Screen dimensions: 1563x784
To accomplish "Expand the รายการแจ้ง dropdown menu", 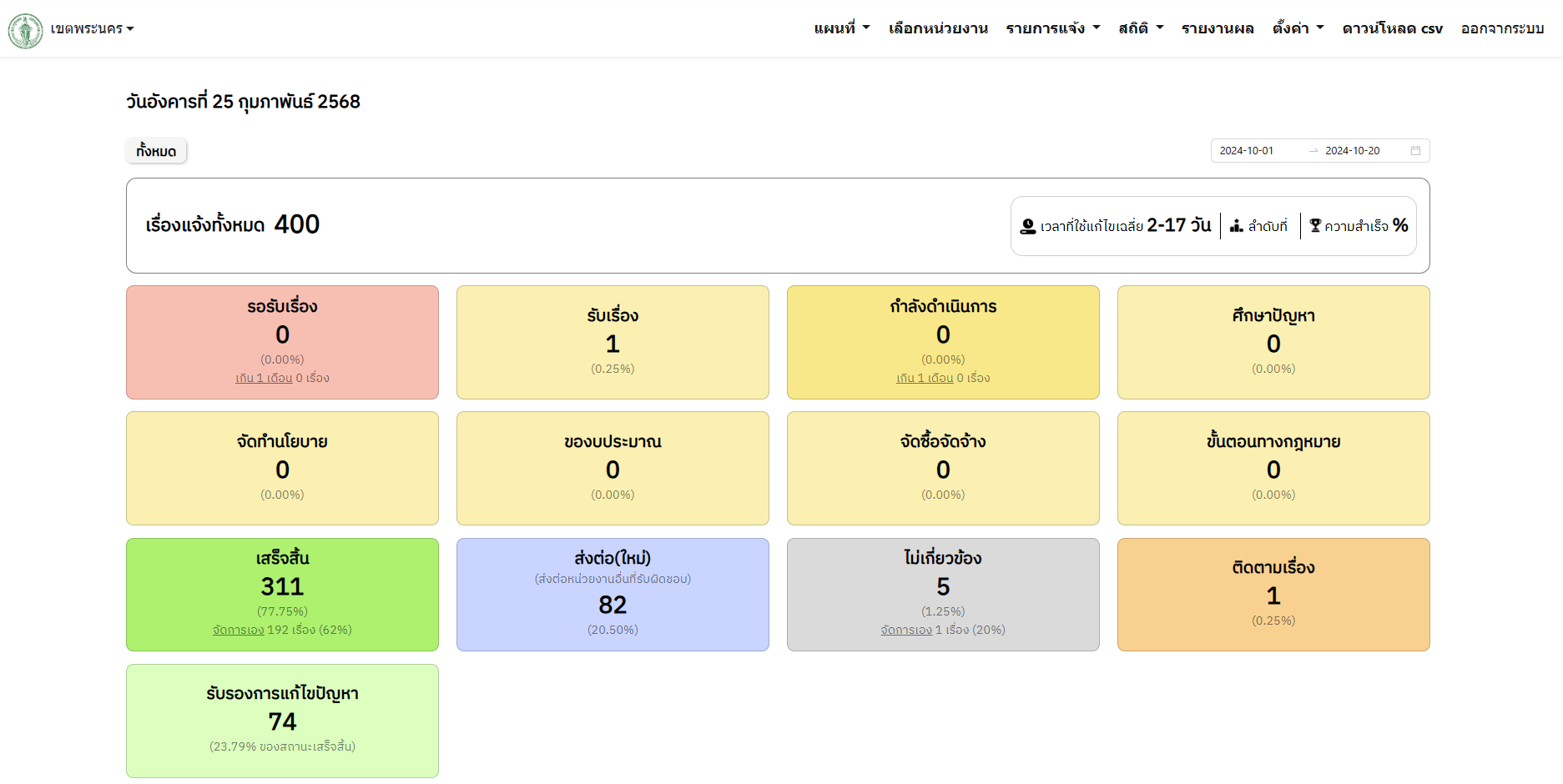I will coord(1053,28).
